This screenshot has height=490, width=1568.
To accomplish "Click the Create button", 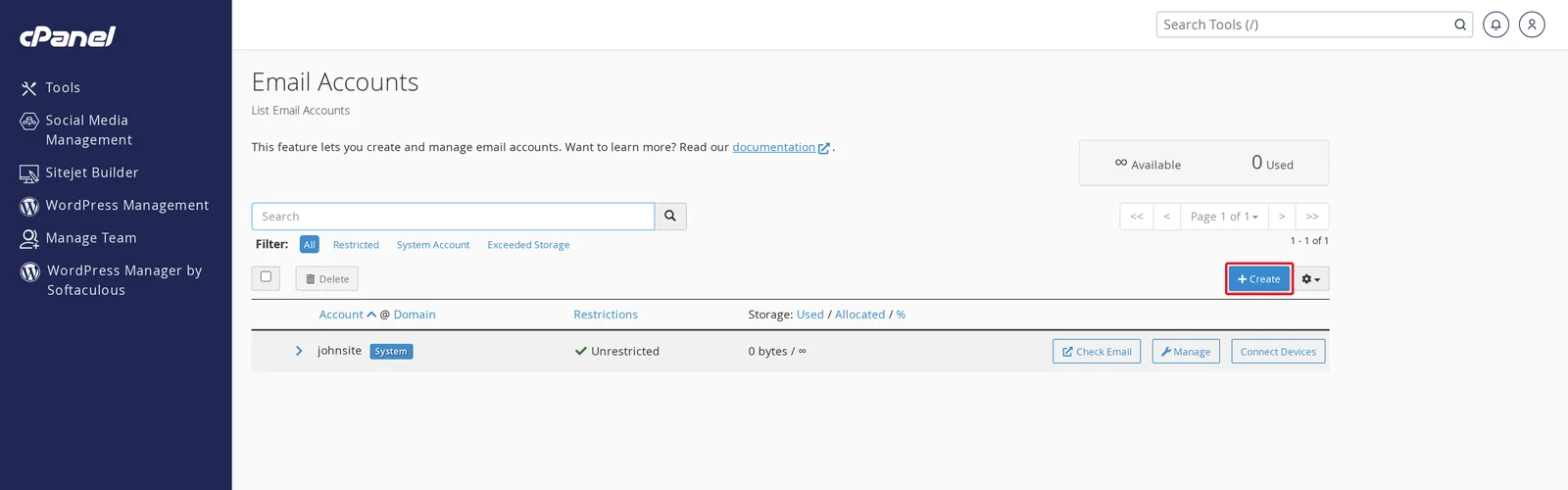I will (x=1259, y=279).
